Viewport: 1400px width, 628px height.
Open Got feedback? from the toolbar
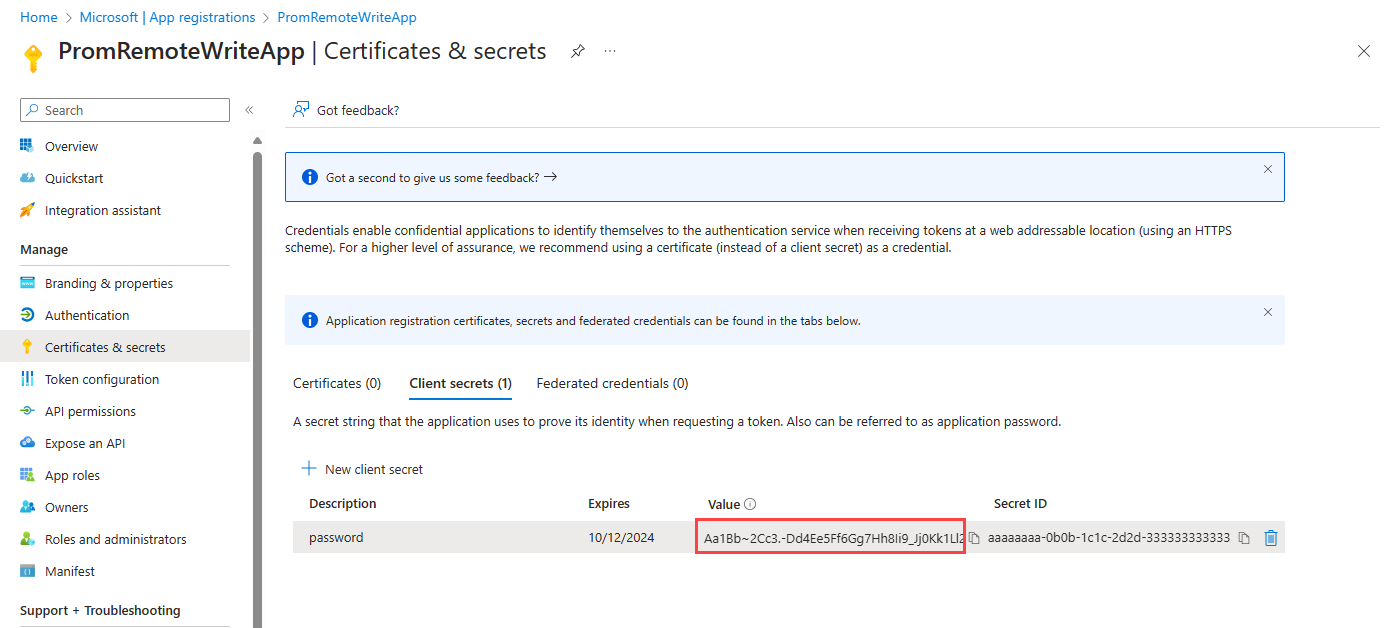point(346,110)
